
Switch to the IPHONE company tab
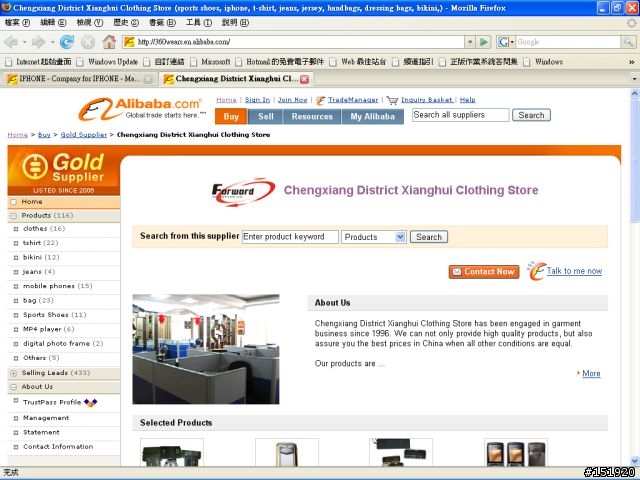pyautogui.click(x=78, y=79)
